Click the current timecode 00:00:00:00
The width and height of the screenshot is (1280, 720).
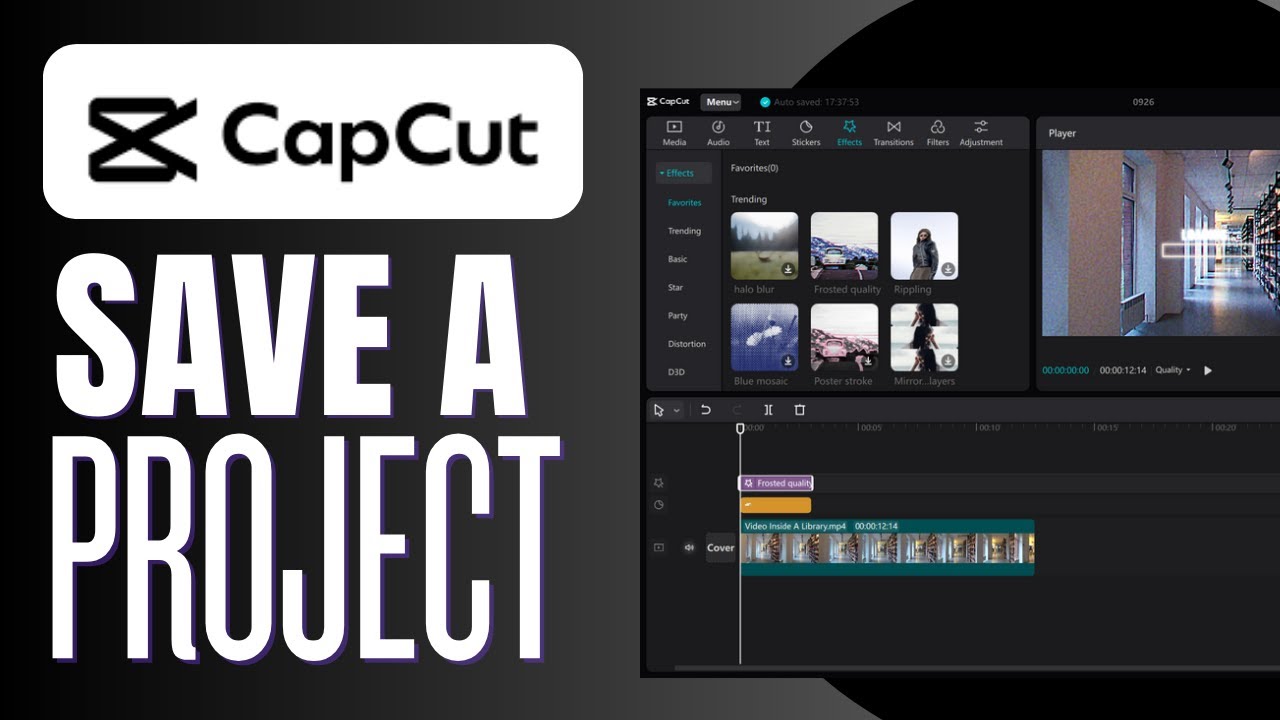[x=1066, y=370]
